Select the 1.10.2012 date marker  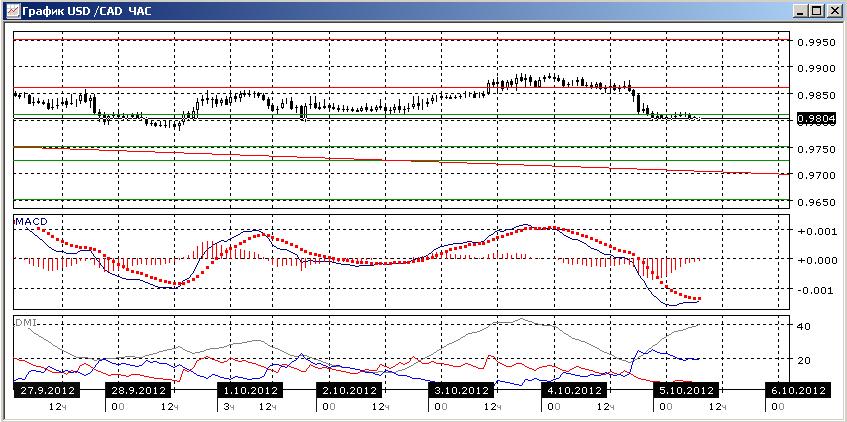pos(250,390)
